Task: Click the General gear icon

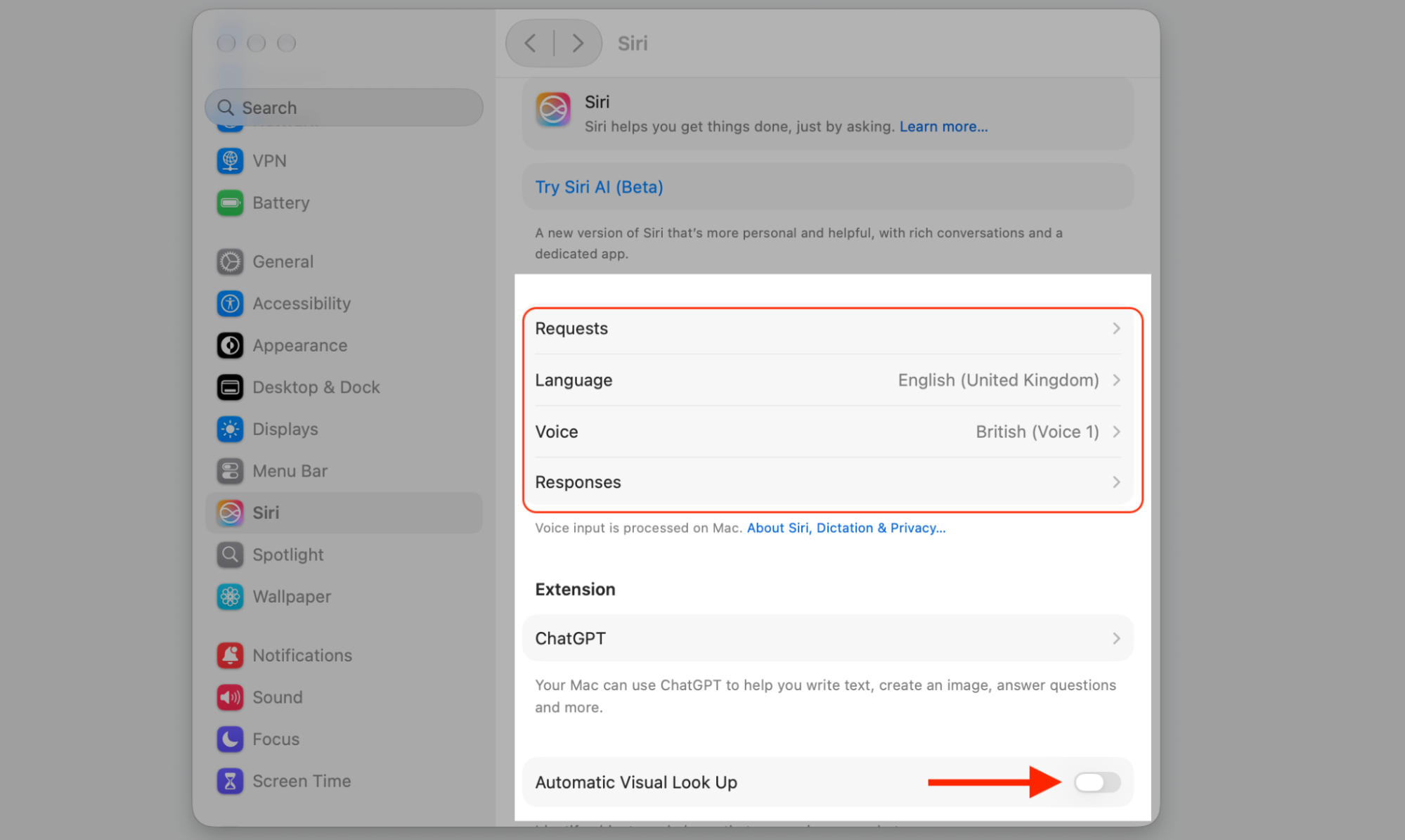Action: [230, 261]
